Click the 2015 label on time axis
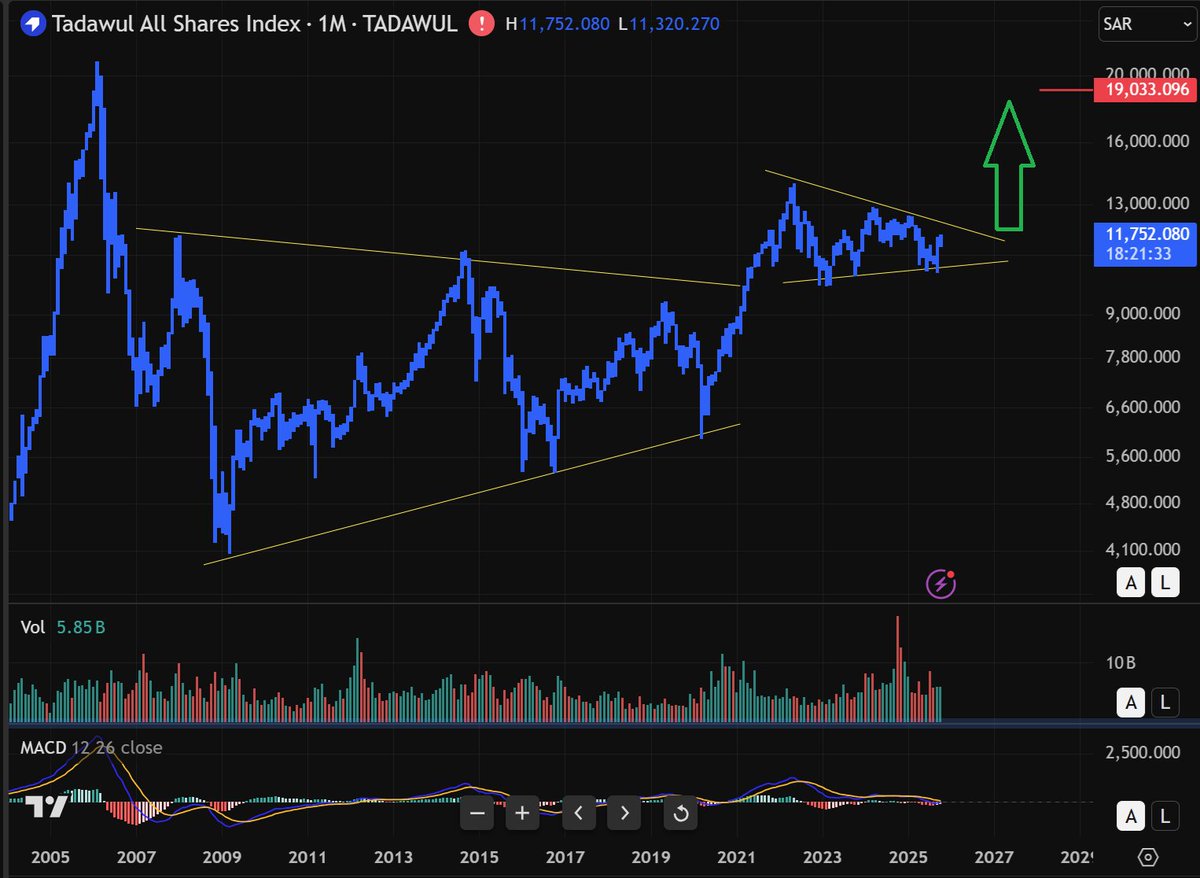Image resolution: width=1200 pixels, height=878 pixels. [479, 857]
